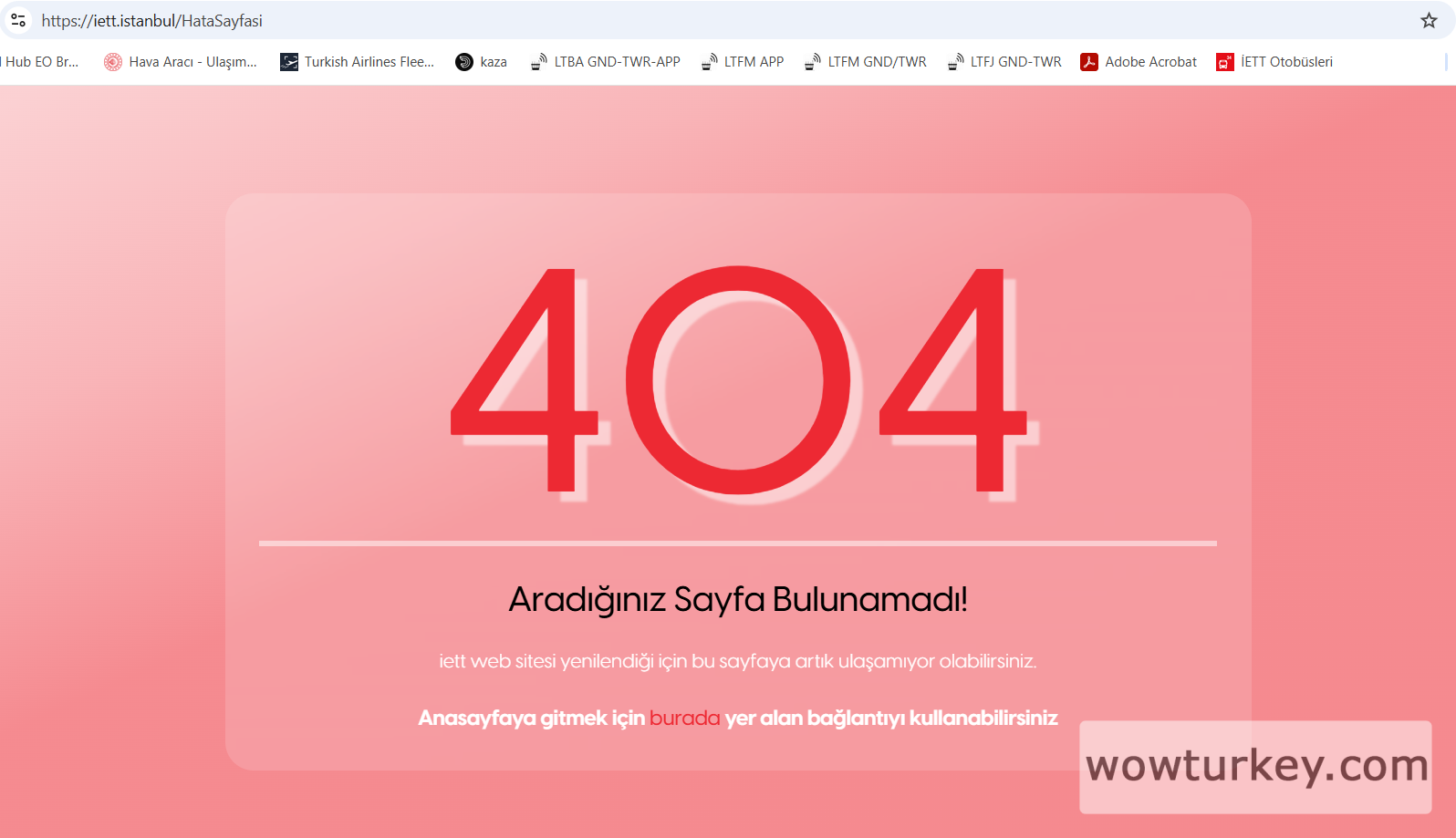This screenshot has height=838, width=1456.
Task: Open the Turkish Airlines Fleet bookmark
Action: click(x=358, y=62)
